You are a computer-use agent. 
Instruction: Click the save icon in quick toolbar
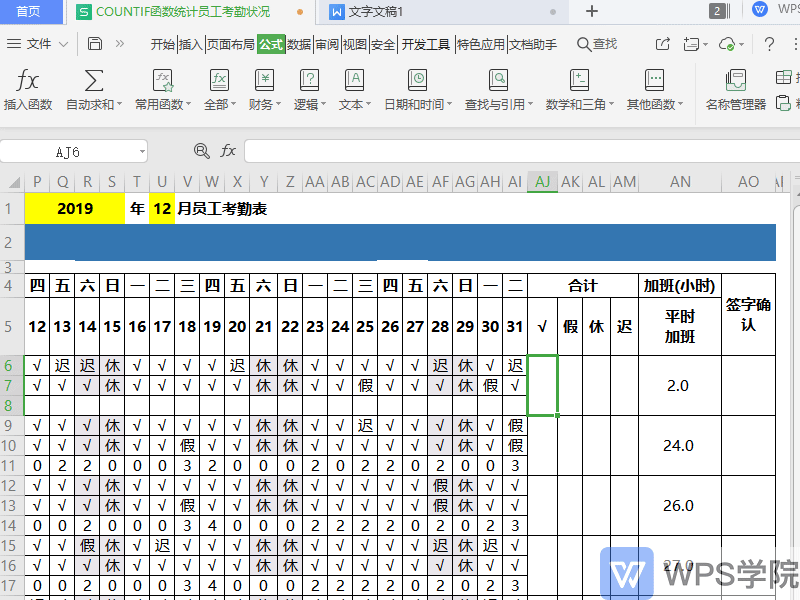click(x=95, y=44)
